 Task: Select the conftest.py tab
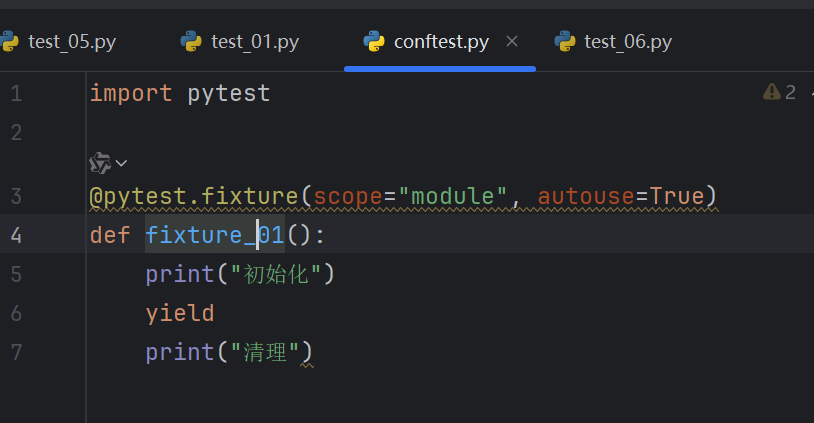[441, 42]
